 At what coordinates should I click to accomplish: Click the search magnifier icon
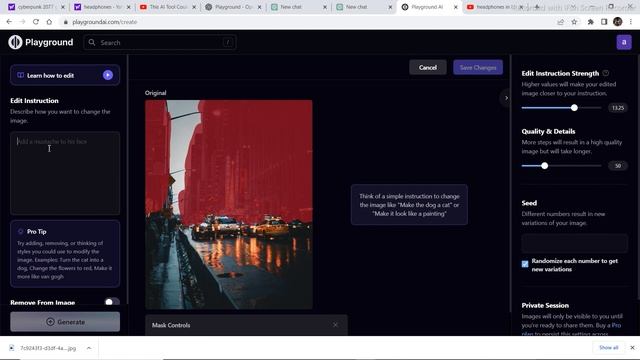(x=92, y=42)
